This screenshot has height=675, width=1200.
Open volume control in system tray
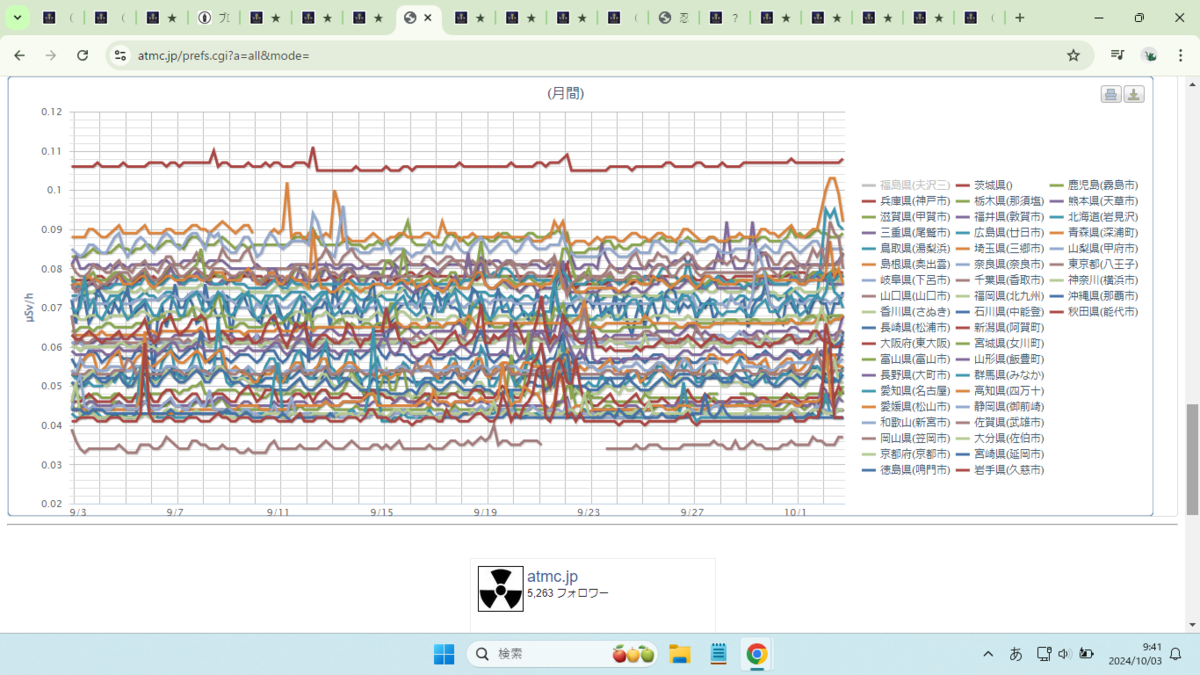point(1063,654)
